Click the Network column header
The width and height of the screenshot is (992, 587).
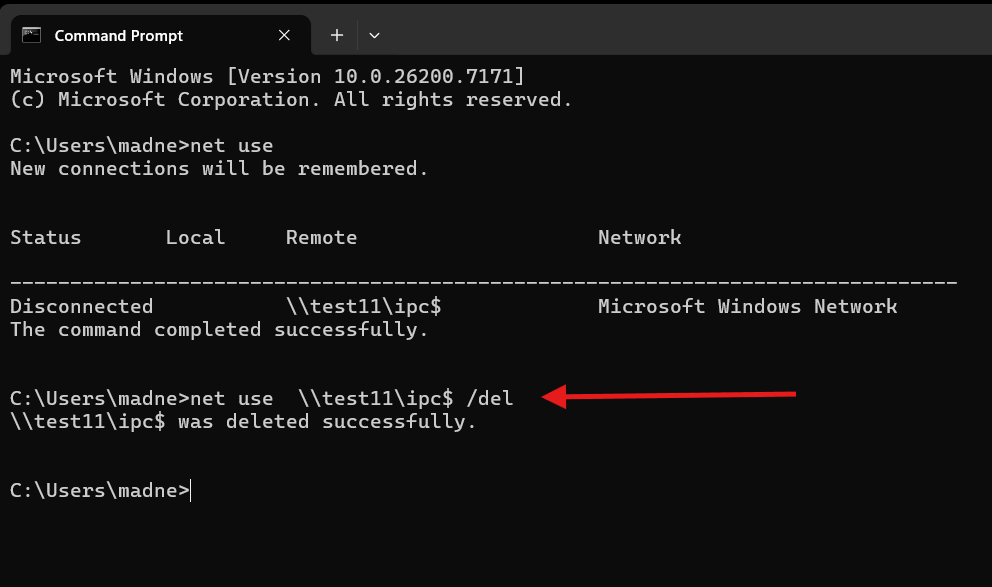point(640,238)
